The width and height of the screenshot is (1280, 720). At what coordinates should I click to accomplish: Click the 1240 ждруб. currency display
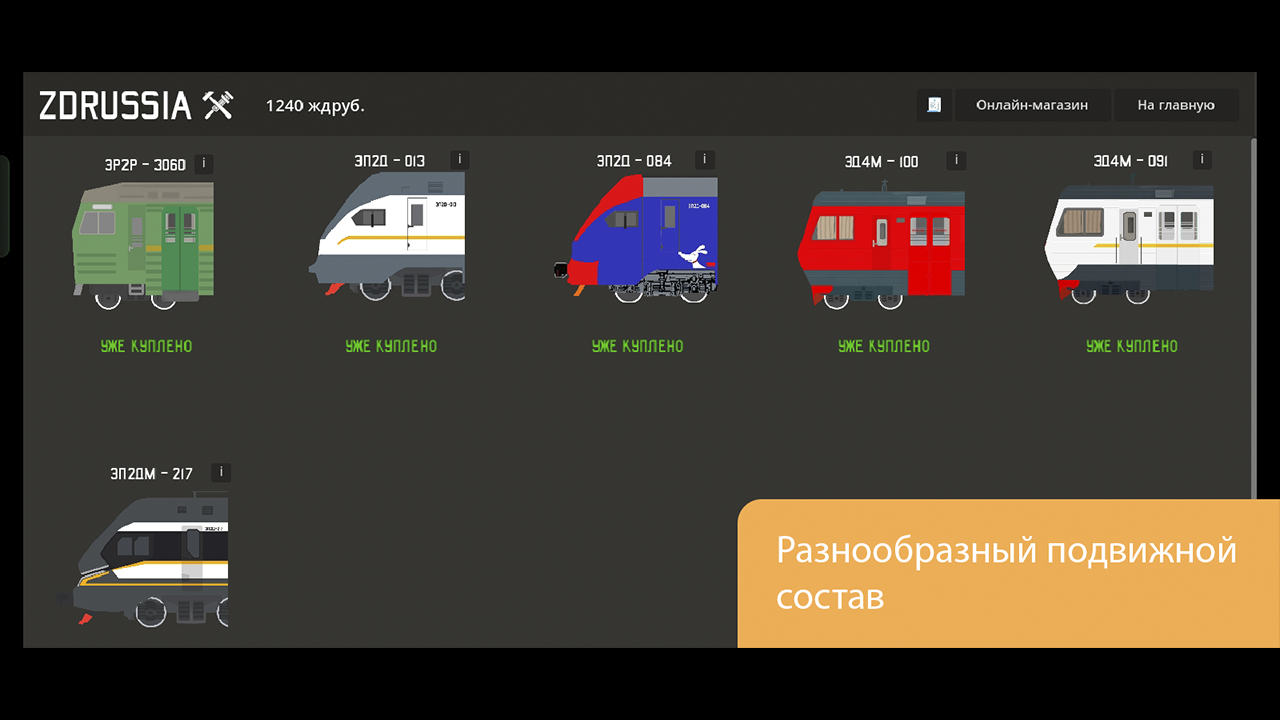point(316,104)
